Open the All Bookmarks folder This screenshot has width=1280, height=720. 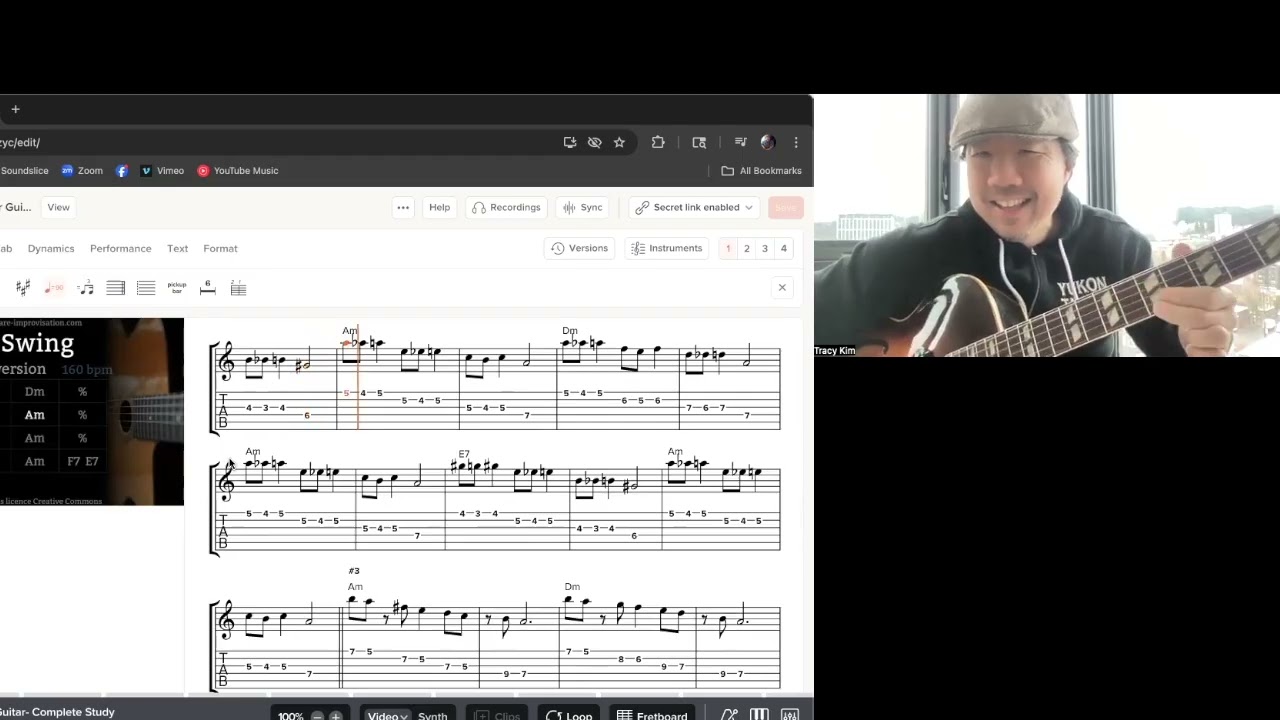[762, 171]
